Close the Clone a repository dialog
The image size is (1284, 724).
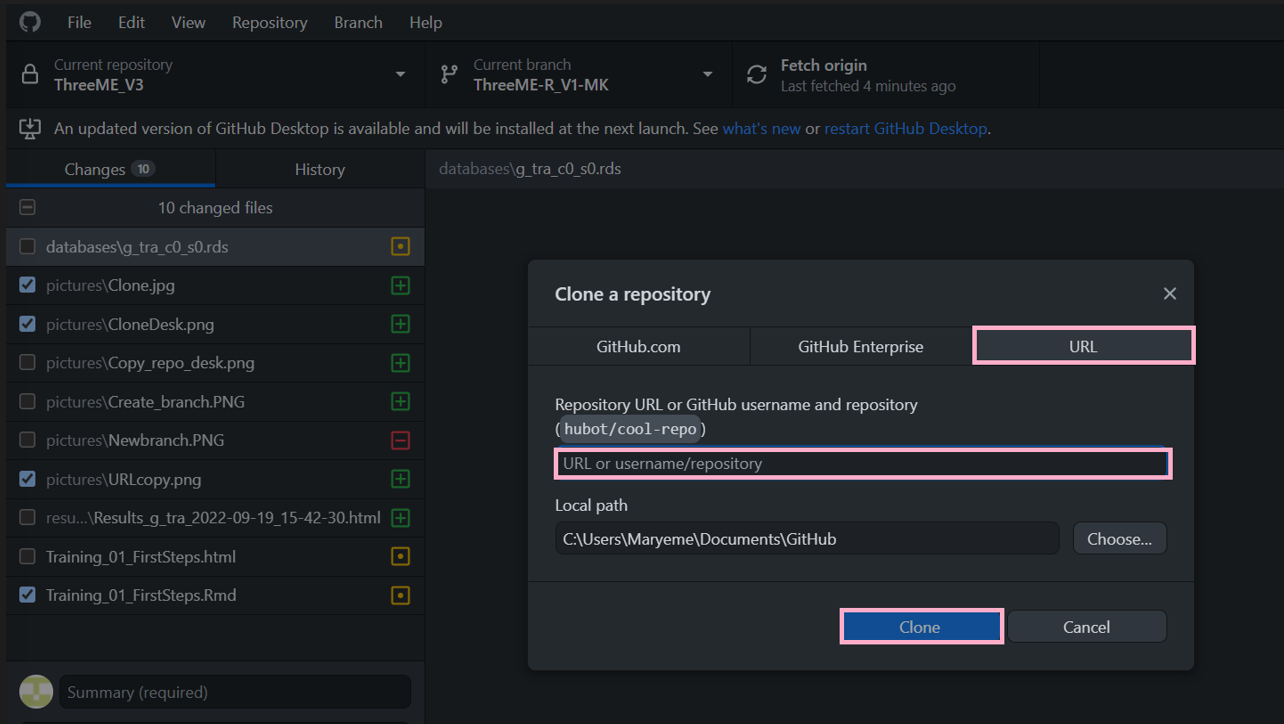pos(1170,294)
